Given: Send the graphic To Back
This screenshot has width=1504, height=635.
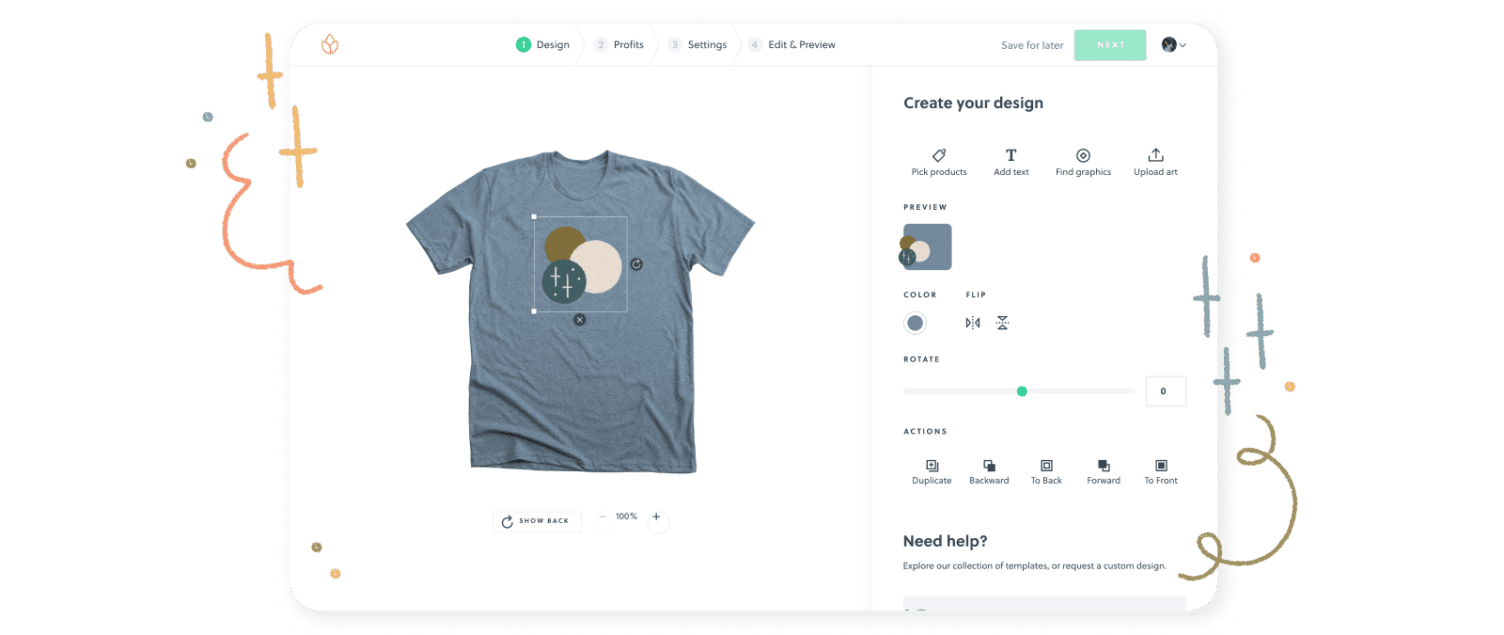Looking at the screenshot, I should point(1046,466).
